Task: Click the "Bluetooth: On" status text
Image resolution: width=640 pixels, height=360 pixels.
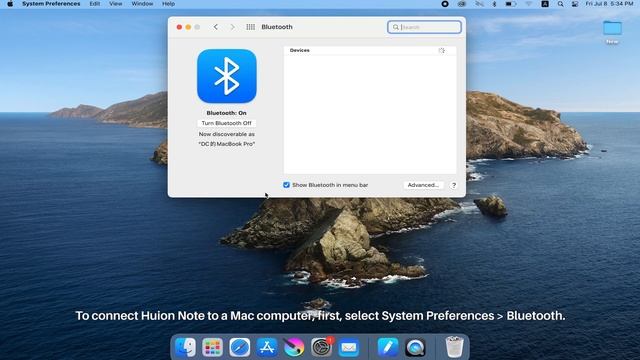Action: (x=227, y=113)
